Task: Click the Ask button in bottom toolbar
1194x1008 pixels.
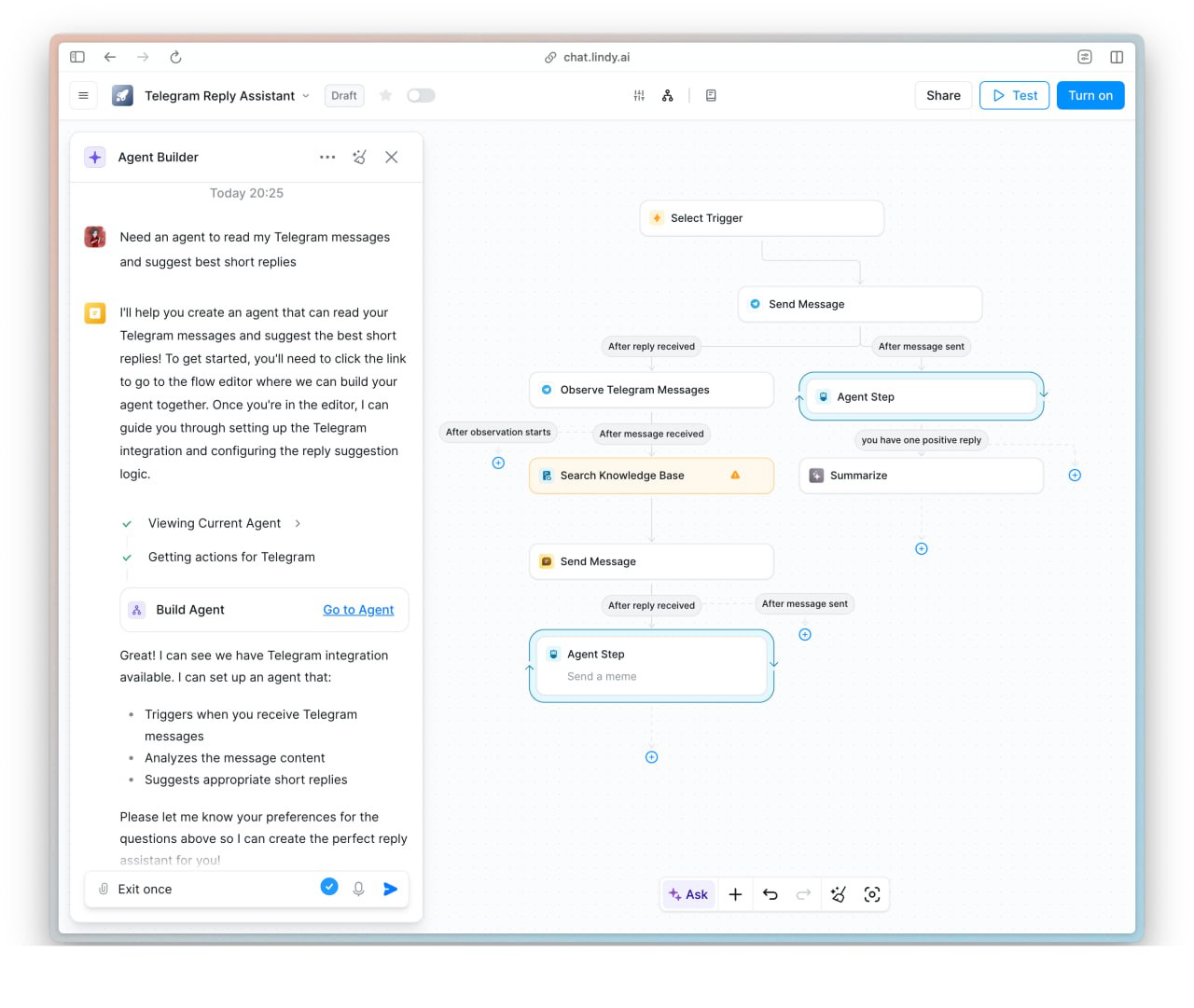Action: pyautogui.click(x=688, y=894)
